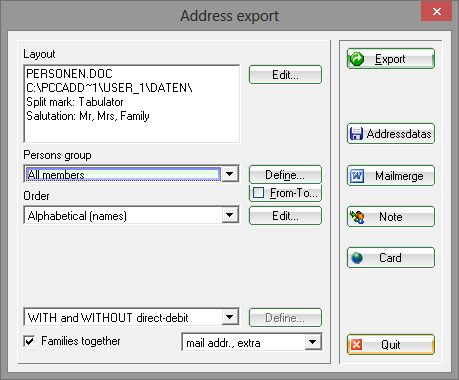Click the Word Mailmerge icon
Viewport: 459px width, 380px height.
pyautogui.click(x=357, y=175)
